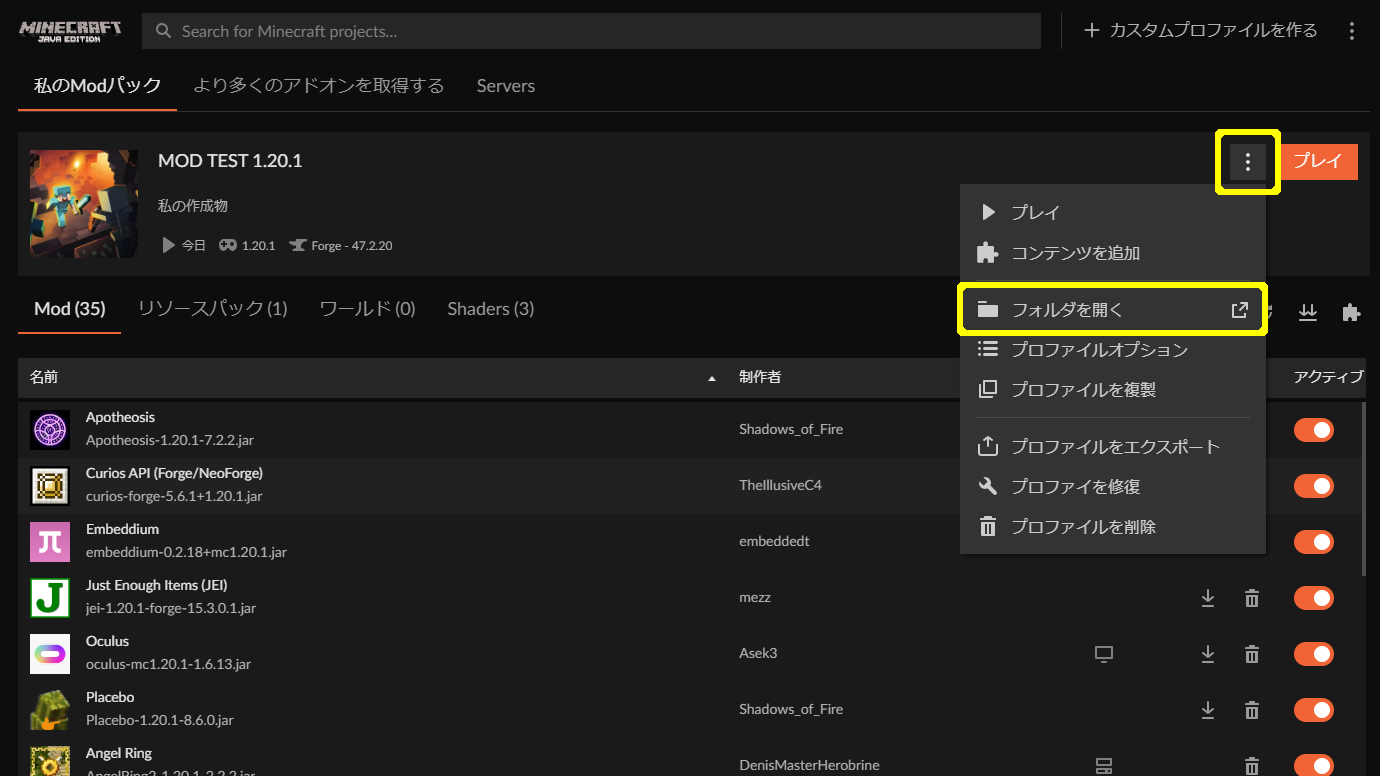Open the Shaders (3) tab
The image size is (1380, 776).
click(490, 309)
